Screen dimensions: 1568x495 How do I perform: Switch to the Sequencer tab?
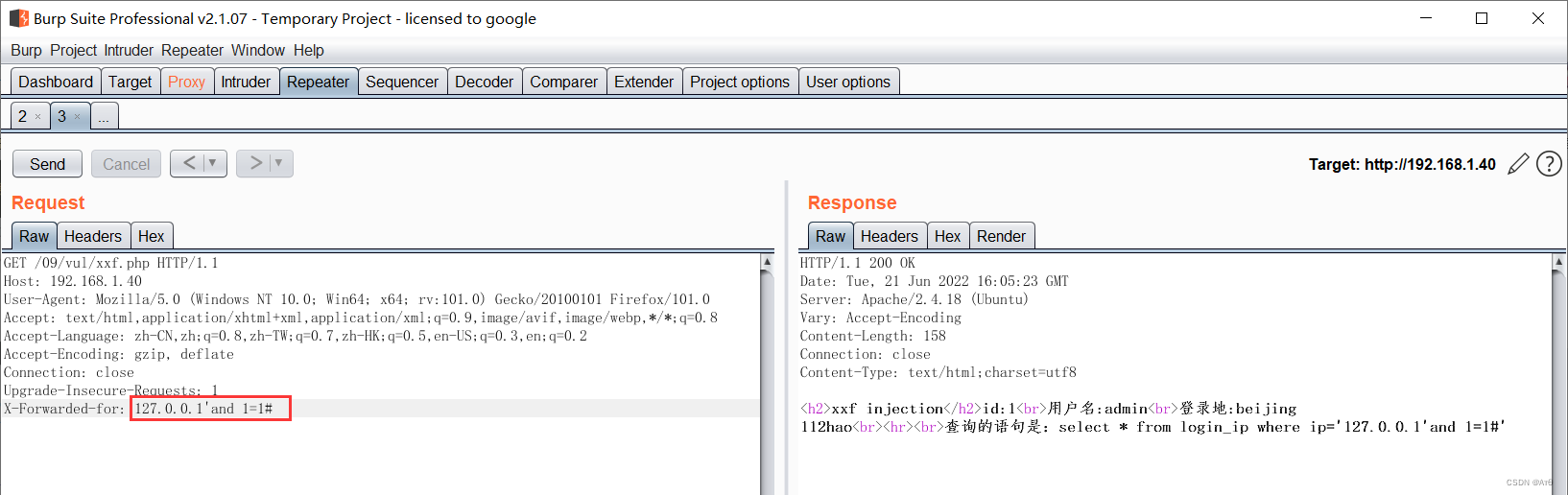pos(402,82)
